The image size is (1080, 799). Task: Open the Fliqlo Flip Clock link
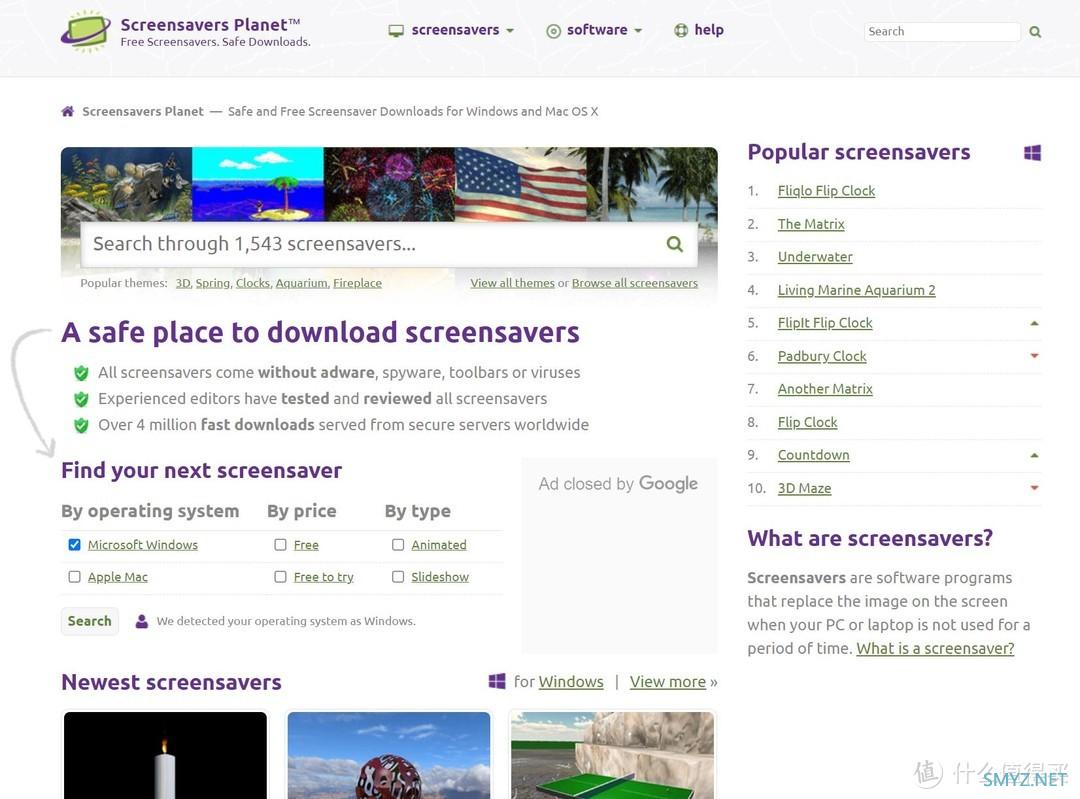826,191
